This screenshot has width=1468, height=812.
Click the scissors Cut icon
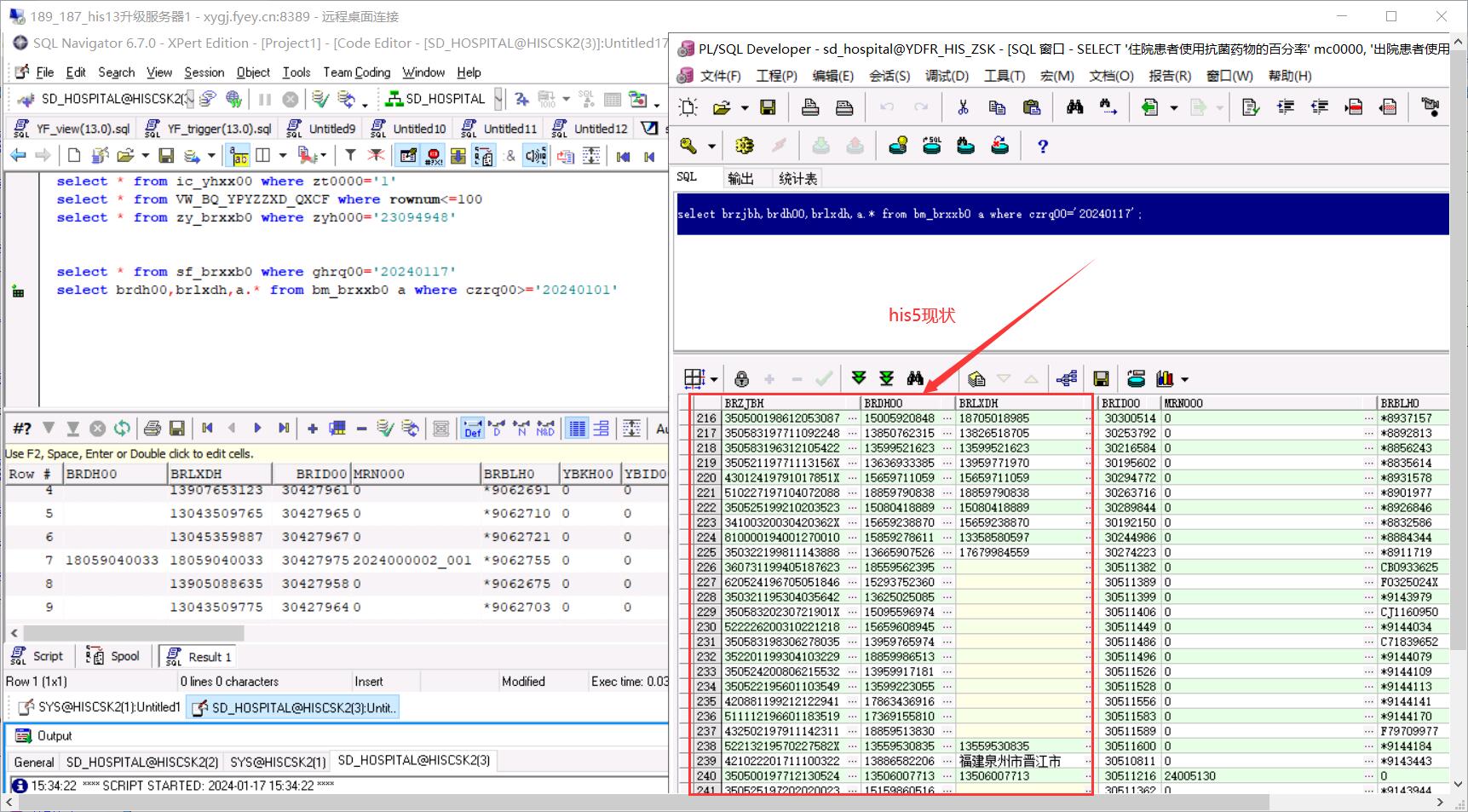point(963,107)
